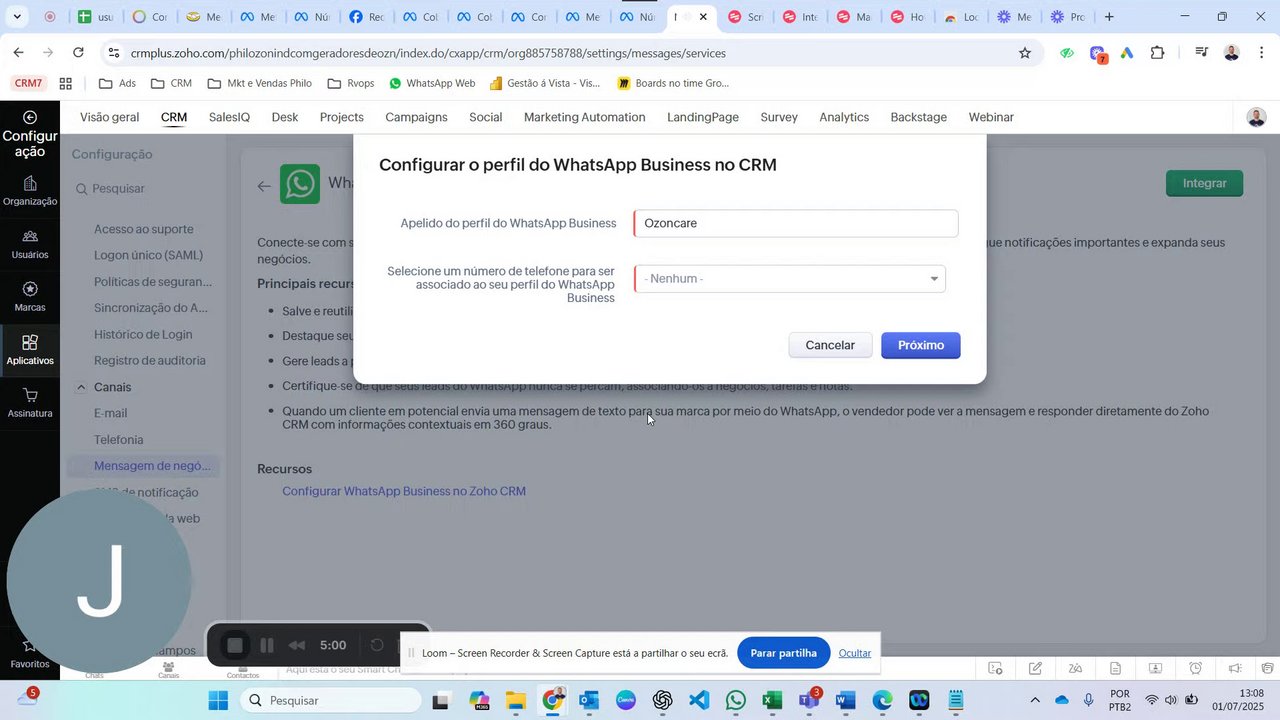Open Chrome extensions puzzle icon
Image resolution: width=1280 pixels, height=720 pixels.
click(1158, 53)
